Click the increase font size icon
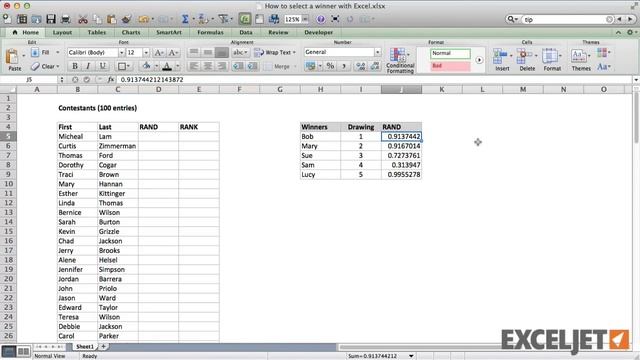640x360 pixels. tap(159, 53)
